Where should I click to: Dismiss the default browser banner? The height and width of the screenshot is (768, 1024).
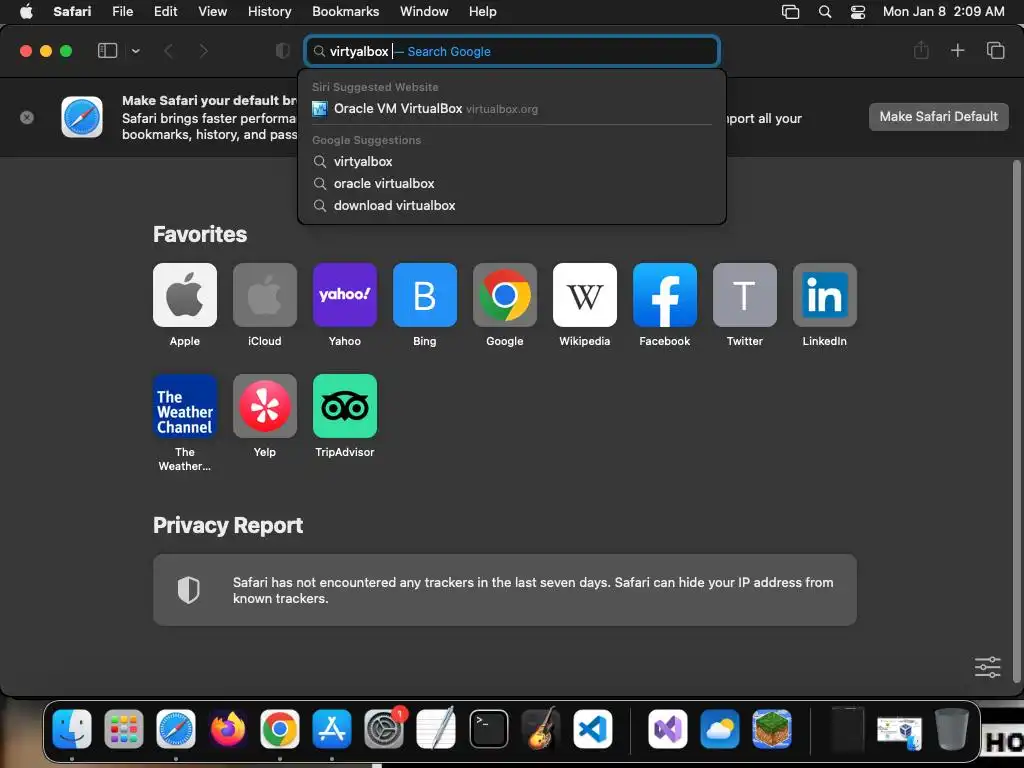27,118
